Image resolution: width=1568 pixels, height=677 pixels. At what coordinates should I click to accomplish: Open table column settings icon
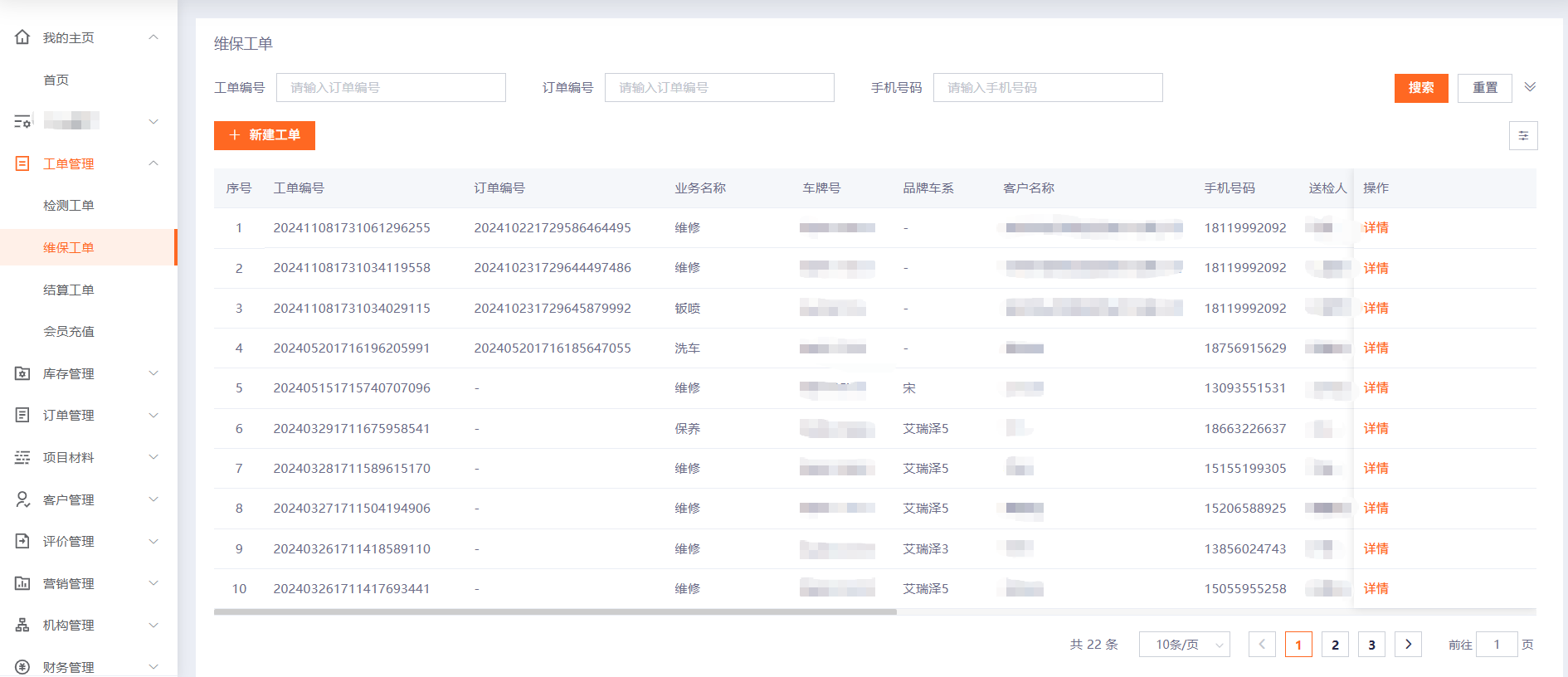pos(1522,136)
